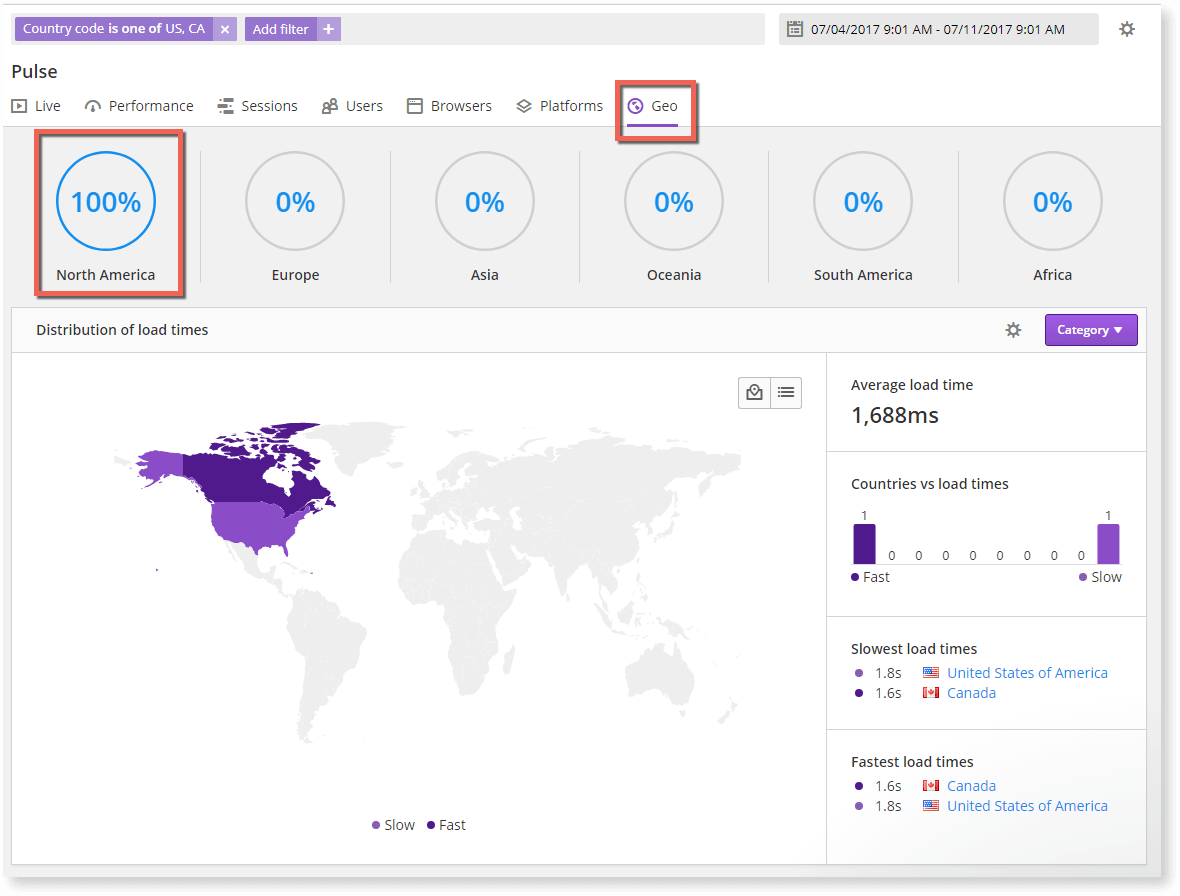This screenshot has width=1180, height=896.
Task: Open the Live view icon
Action: click(x=18, y=105)
